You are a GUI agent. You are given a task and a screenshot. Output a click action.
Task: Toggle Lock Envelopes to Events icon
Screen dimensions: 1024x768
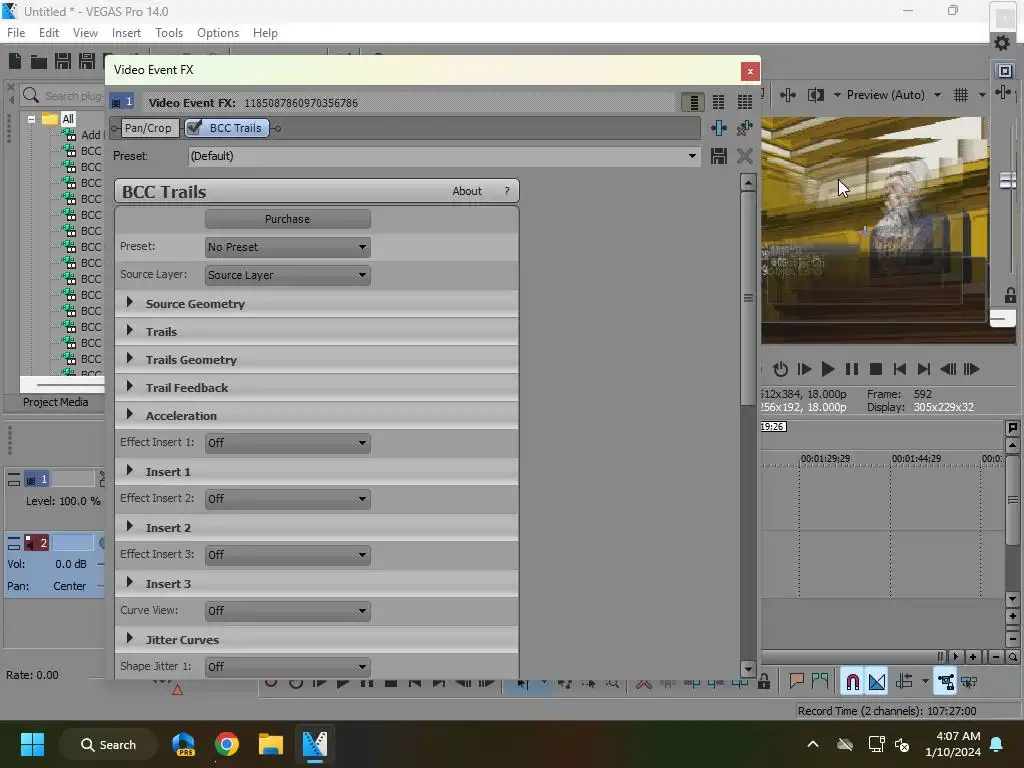(x=945, y=682)
